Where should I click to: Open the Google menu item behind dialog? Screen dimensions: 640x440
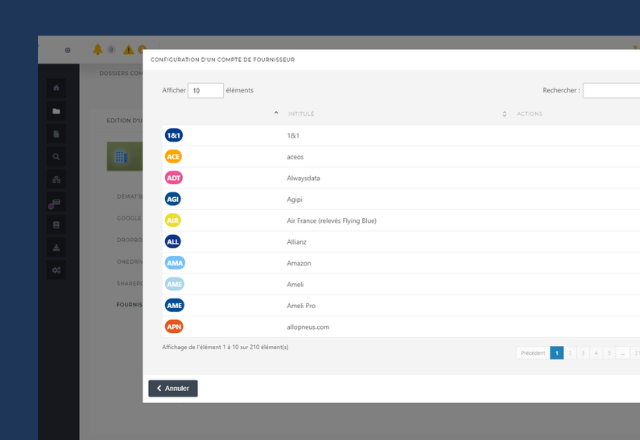pyautogui.click(x=129, y=218)
